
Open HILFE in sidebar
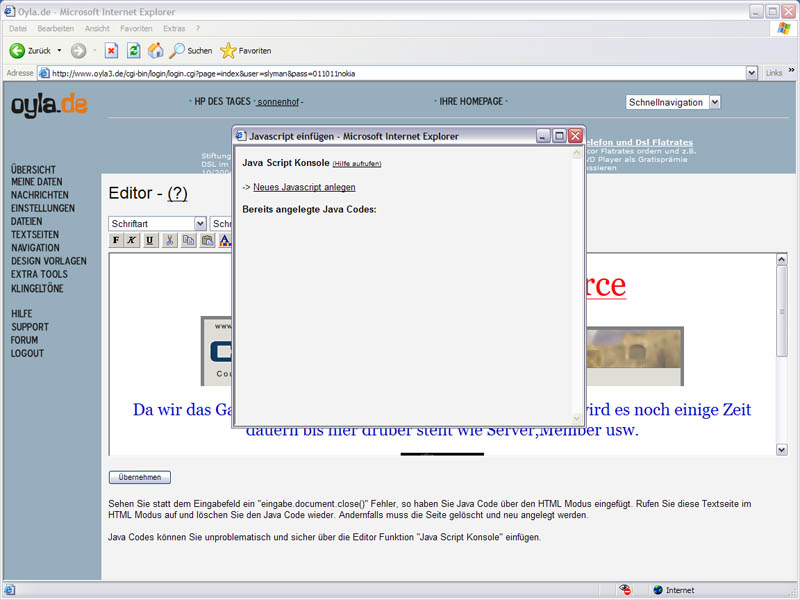click(21, 314)
